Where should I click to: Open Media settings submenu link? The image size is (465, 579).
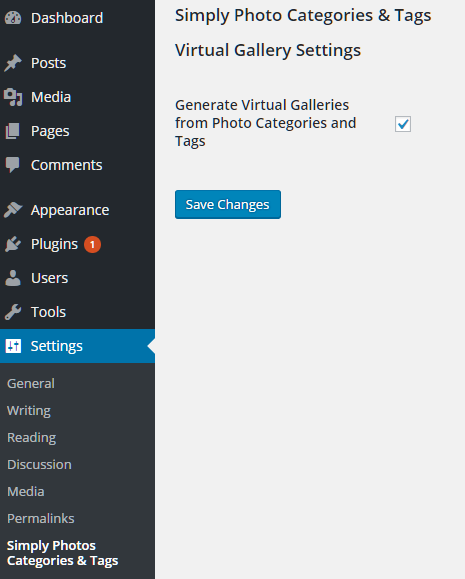pyautogui.click(x=26, y=491)
